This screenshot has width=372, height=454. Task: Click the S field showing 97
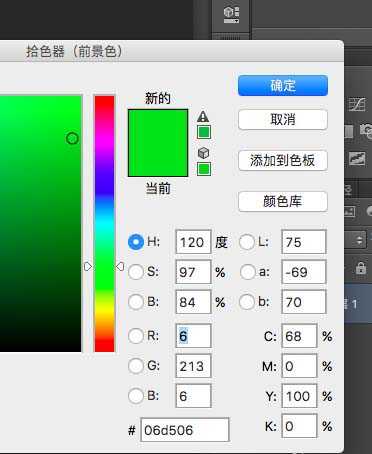point(193,272)
